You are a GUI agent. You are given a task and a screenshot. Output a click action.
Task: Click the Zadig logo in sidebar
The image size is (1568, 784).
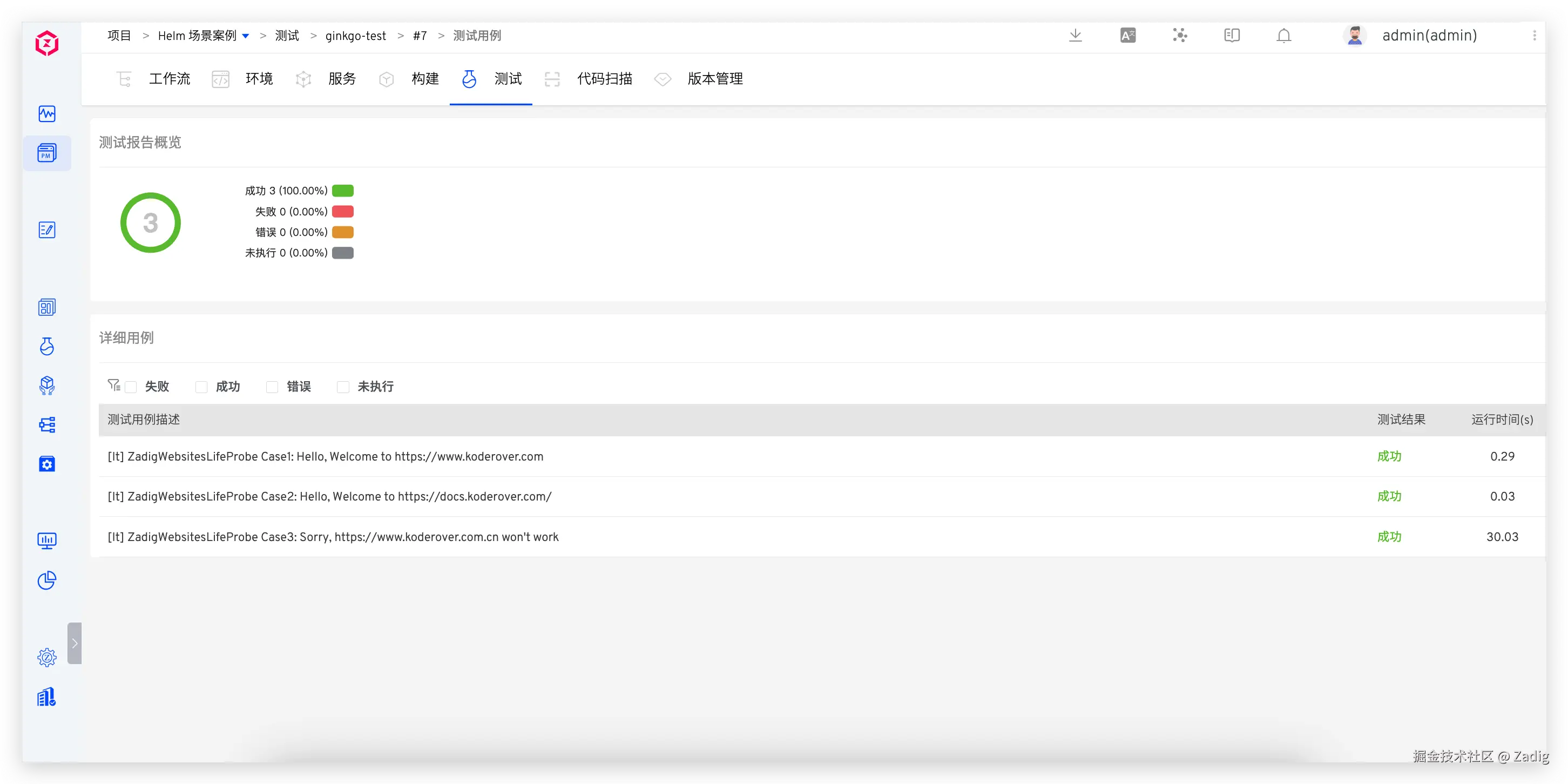click(47, 43)
